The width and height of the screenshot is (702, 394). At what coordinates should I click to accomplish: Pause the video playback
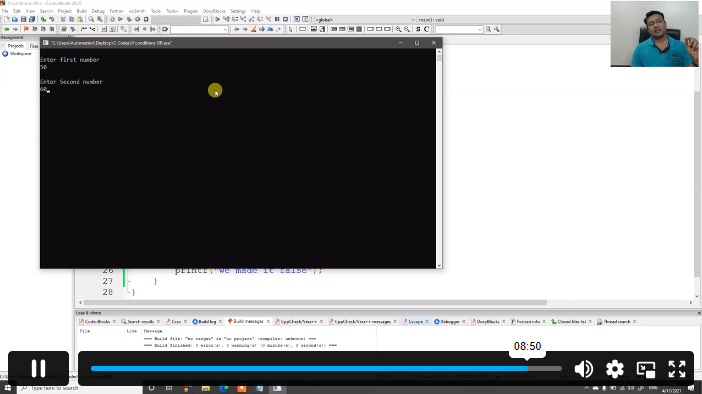pyautogui.click(x=39, y=368)
